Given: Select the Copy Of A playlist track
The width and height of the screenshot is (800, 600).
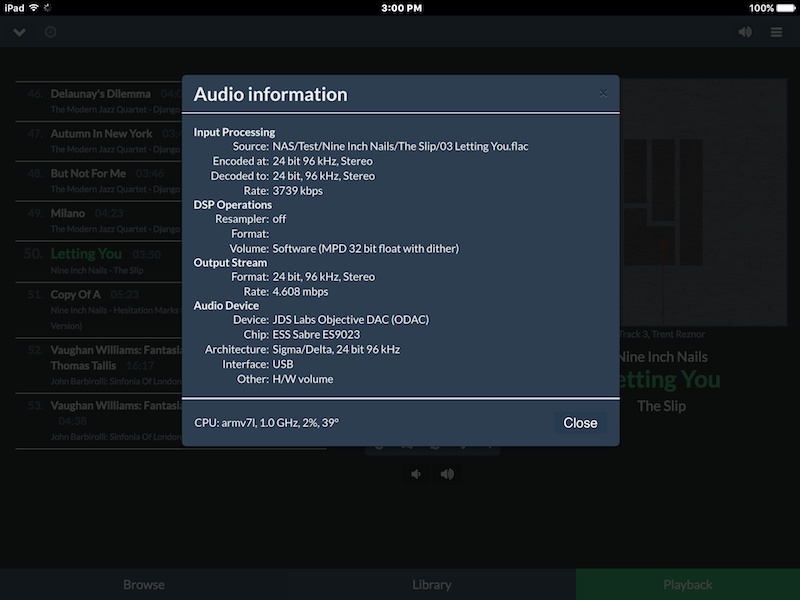Looking at the screenshot, I should (99, 309).
